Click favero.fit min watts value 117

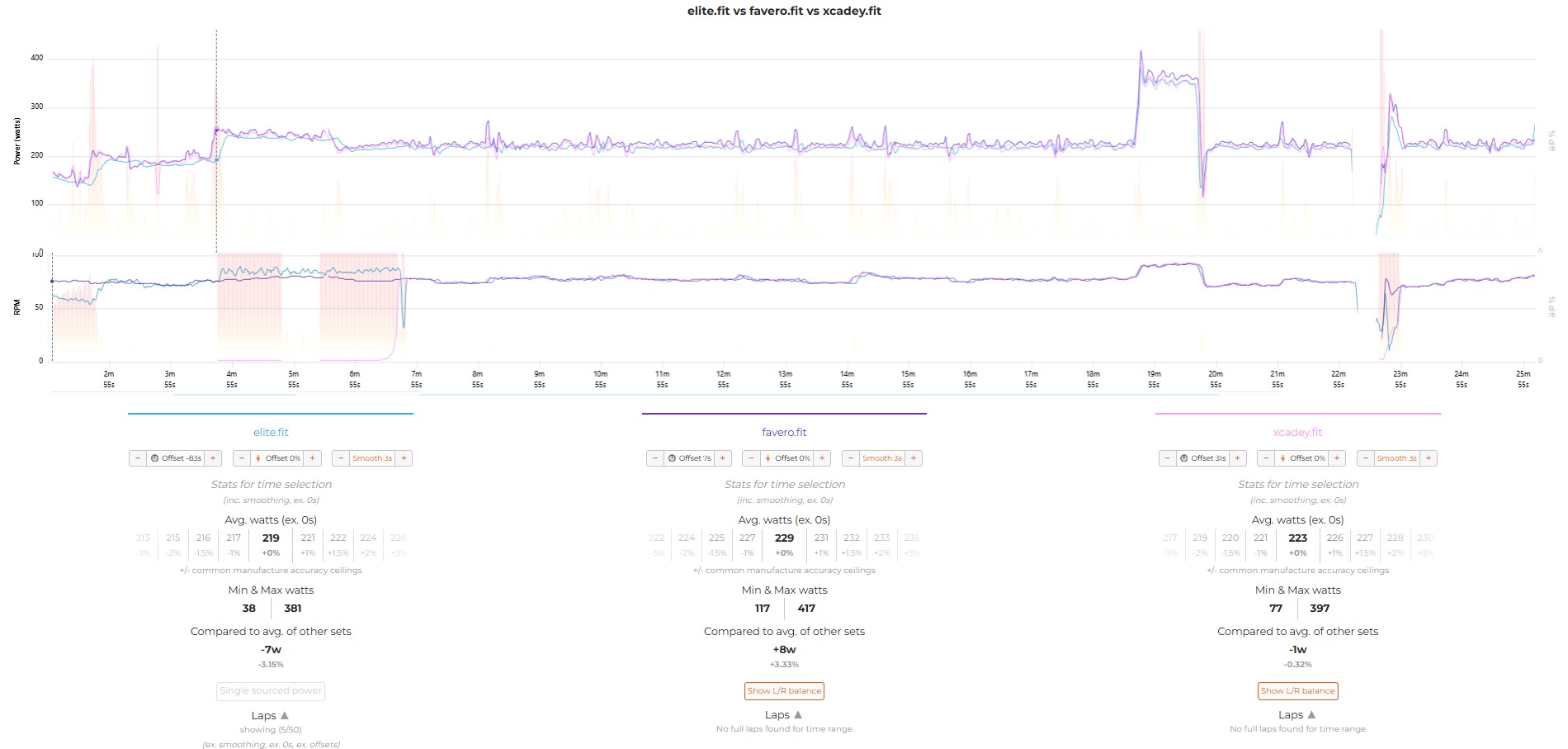(763, 609)
